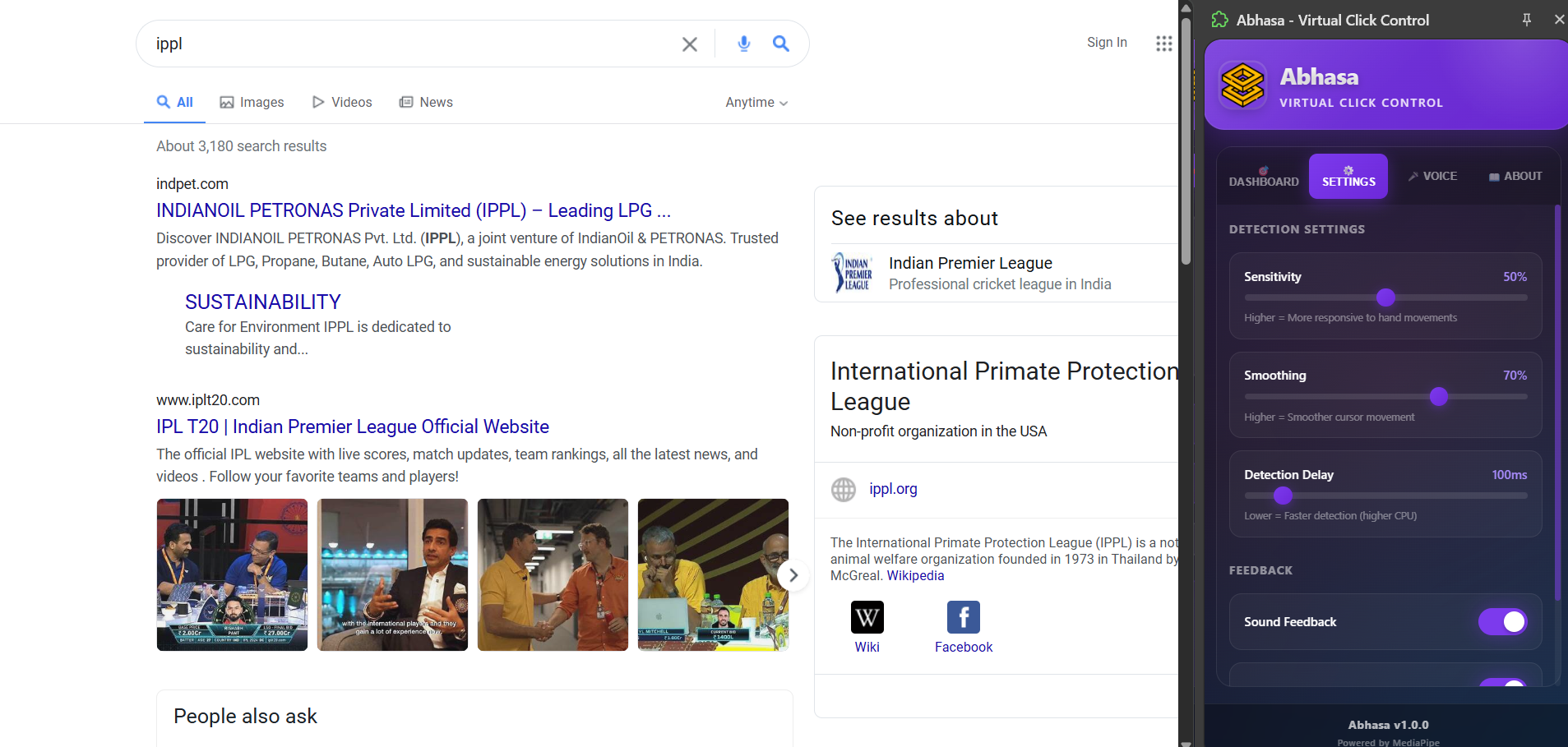
Task: Click the Sensitivity 50% value
Action: [1515, 277]
